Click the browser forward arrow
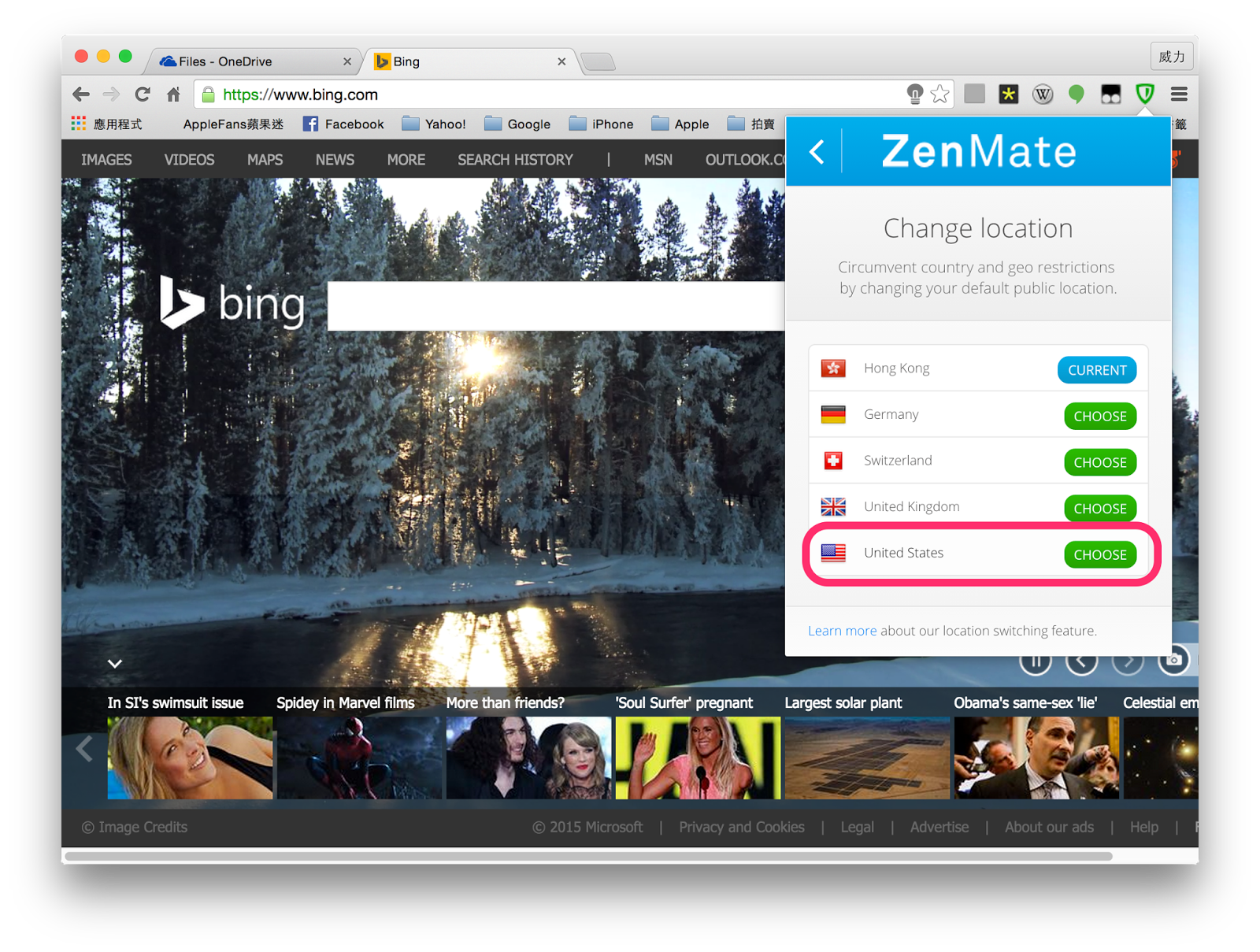Screen dimensions: 1260x952 click(112, 94)
